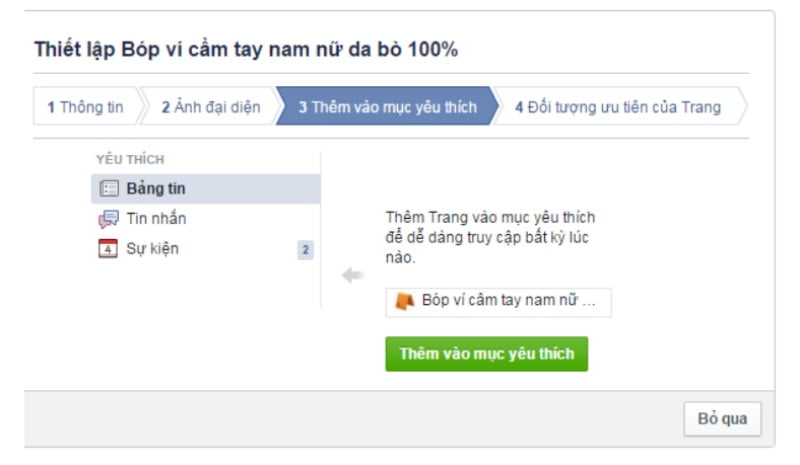The image size is (800, 465).
Task: Open the Tin nhắn label in the sidebar
Action: click(x=156, y=219)
